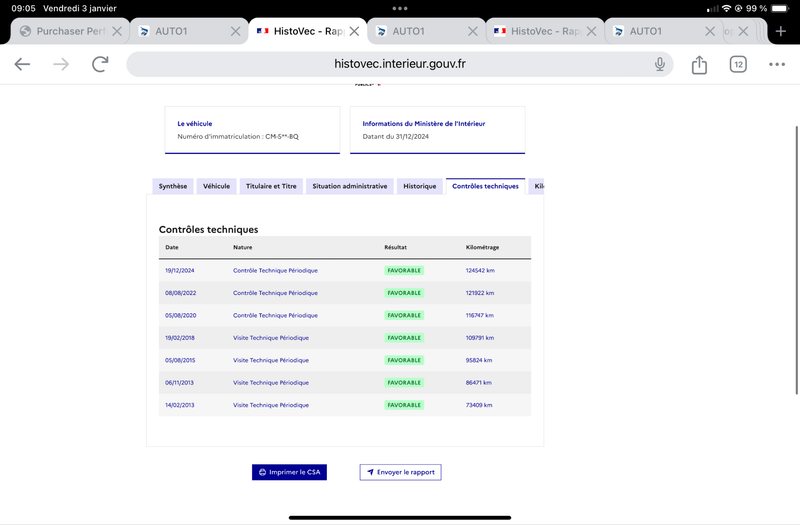The width and height of the screenshot is (800, 525).
Task: Select the Contrôles techniques tab
Action: (x=485, y=186)
